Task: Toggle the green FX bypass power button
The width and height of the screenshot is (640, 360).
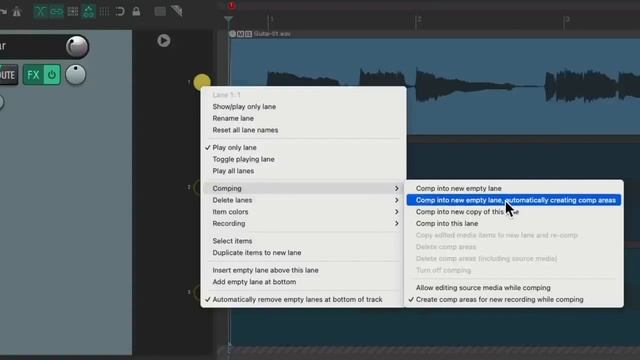Action: [x=52, y=75]
